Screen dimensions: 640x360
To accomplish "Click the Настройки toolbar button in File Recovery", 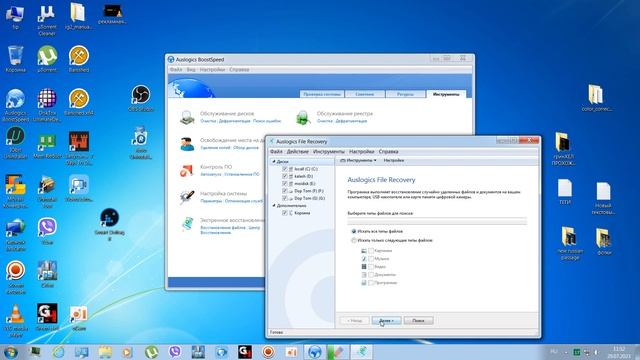I will (x=393, y=160).
